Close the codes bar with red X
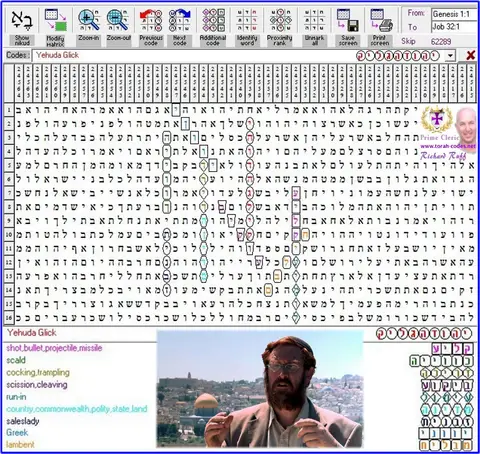Screen dimensions: 480x454 point(470,55)
